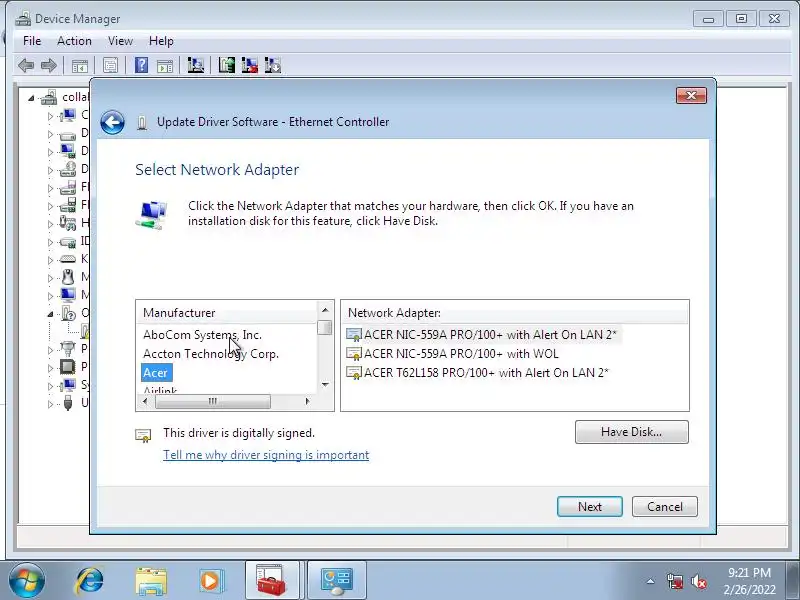Collapse the expanded Other devices node
The height and width of the screenshot is (600, 800).
tap(50, 314)
